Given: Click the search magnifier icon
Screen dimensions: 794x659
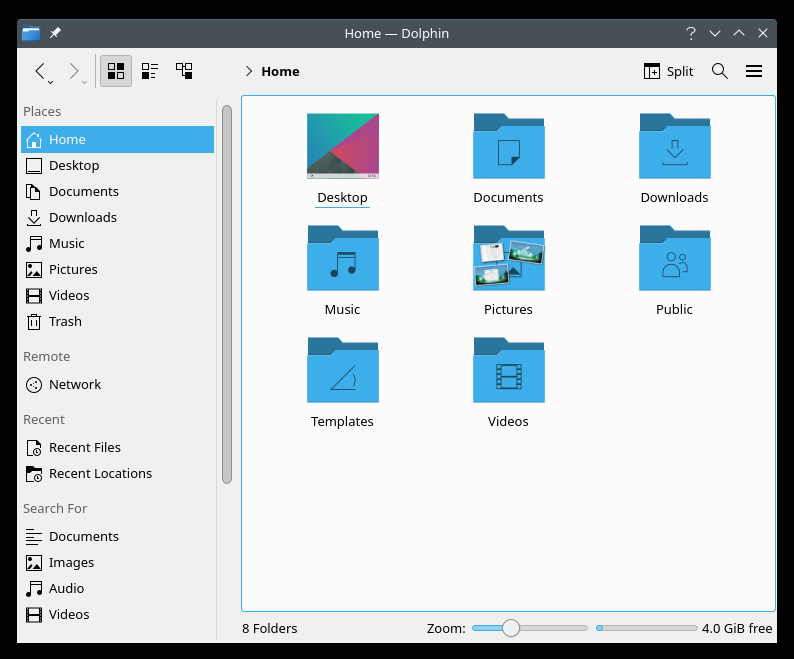Looking at the screenshot, I should click(719, 71).
